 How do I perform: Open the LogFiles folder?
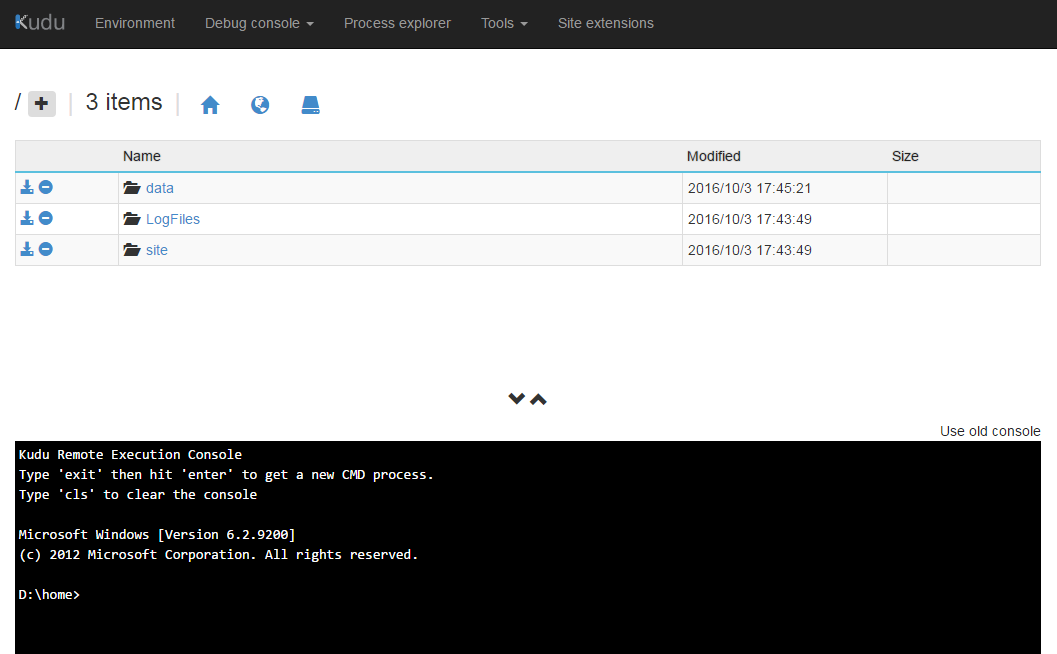(173, 219)
